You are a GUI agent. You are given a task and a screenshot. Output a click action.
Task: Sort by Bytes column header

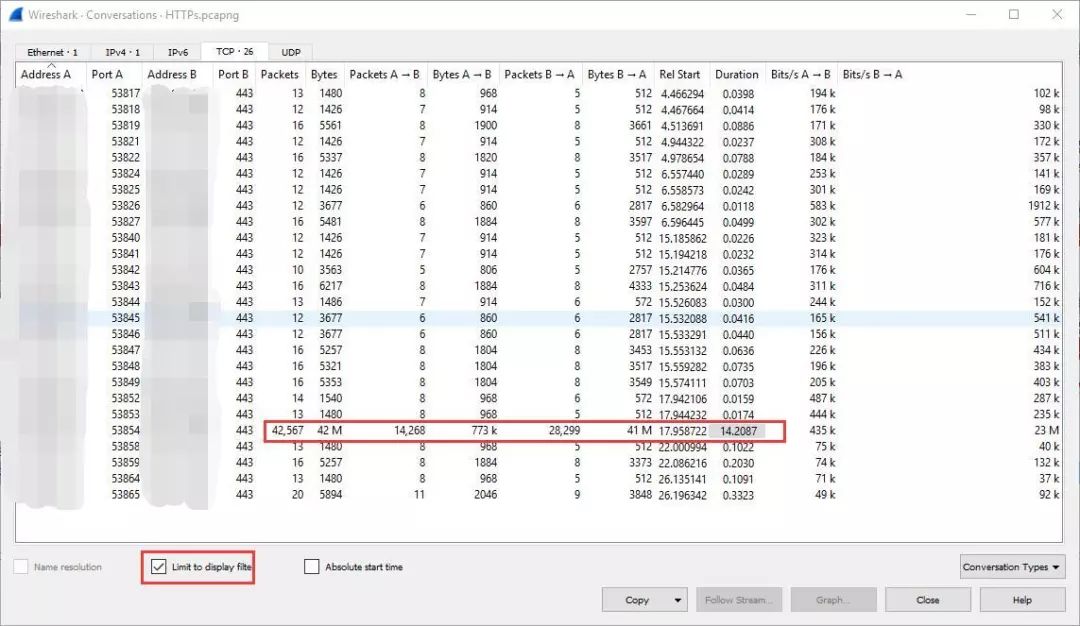pyautogui.click(x=324, y=74)
